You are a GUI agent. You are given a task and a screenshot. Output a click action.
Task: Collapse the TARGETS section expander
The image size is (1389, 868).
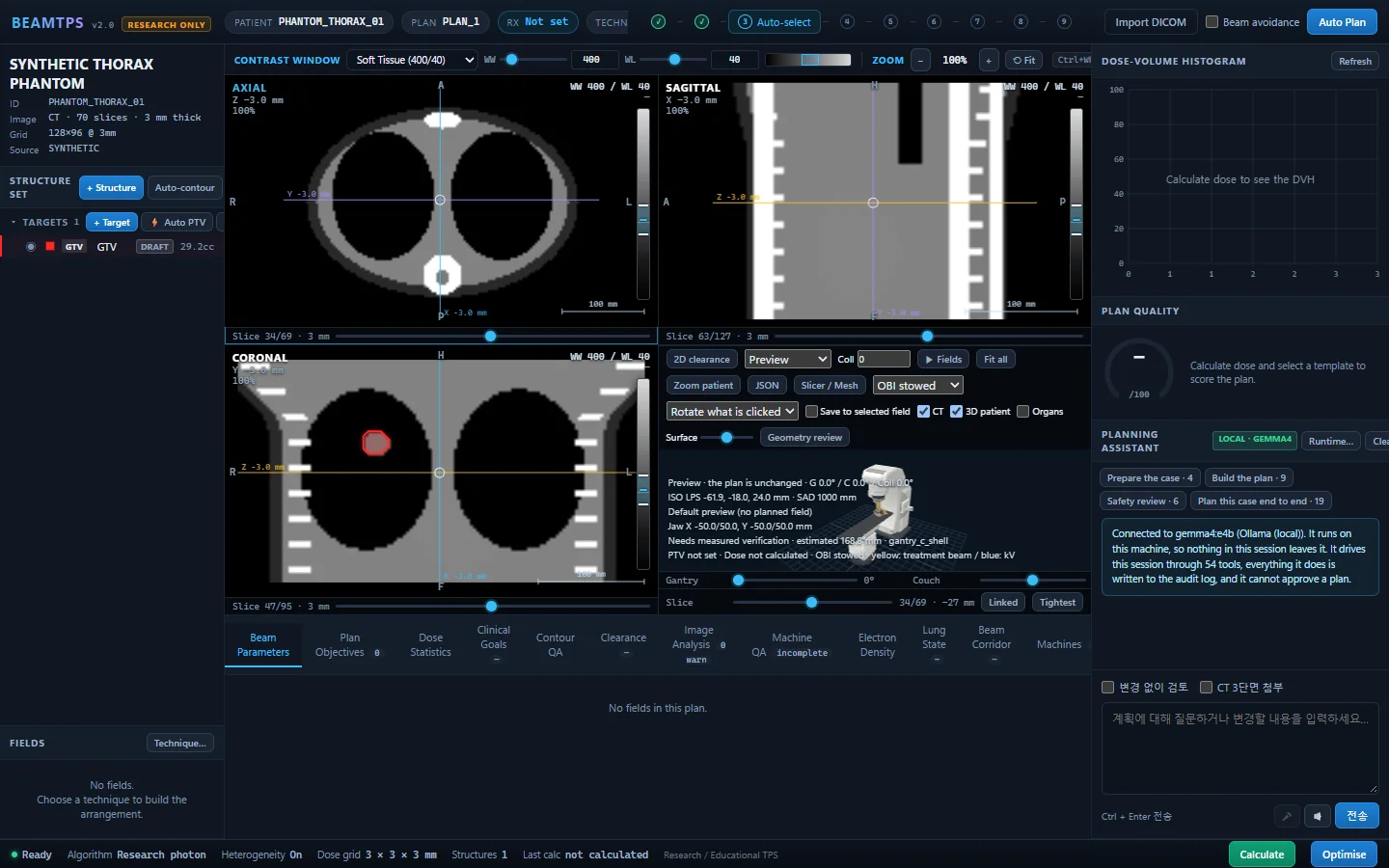pos(14,223)
